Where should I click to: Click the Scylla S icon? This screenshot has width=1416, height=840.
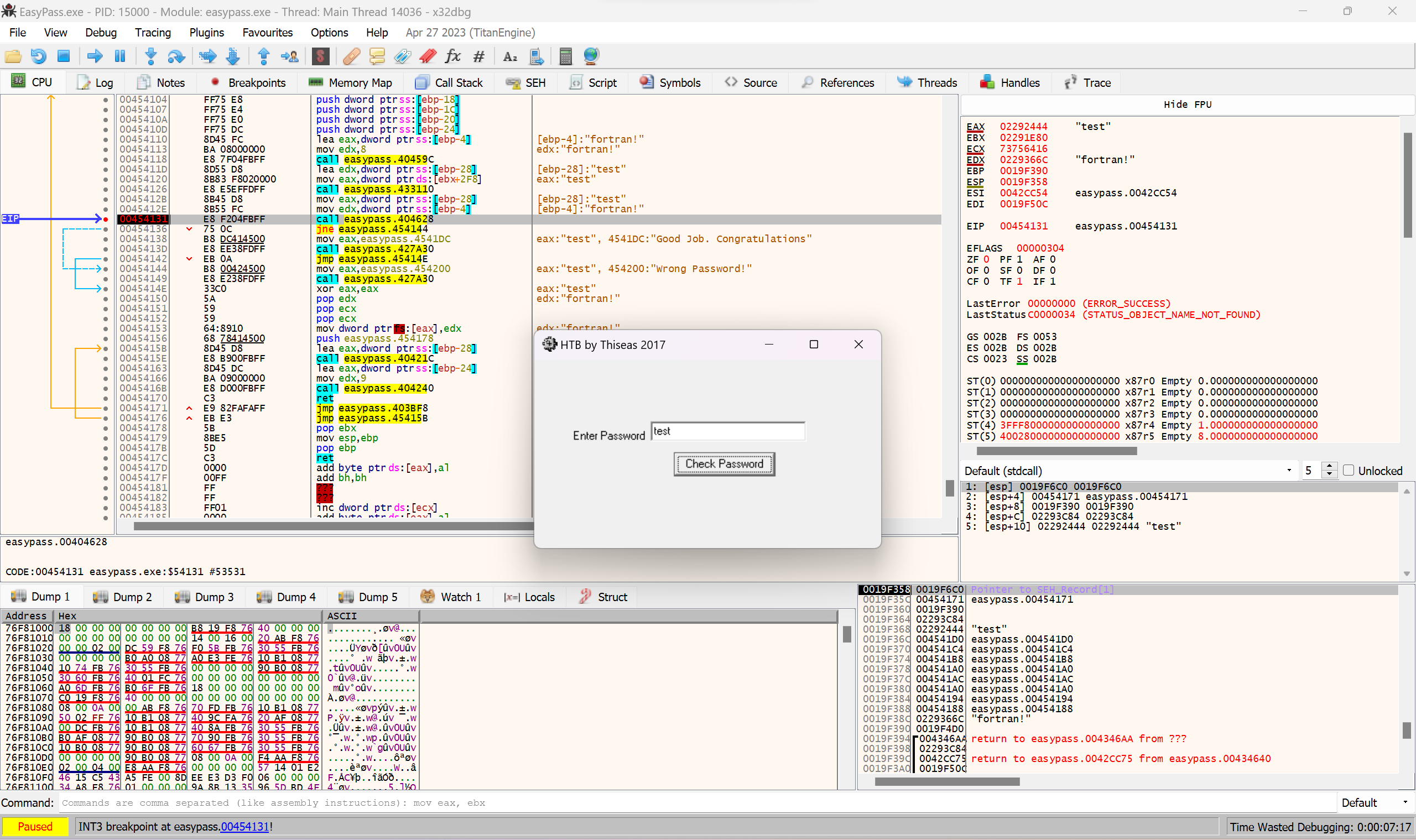(320, 56)
